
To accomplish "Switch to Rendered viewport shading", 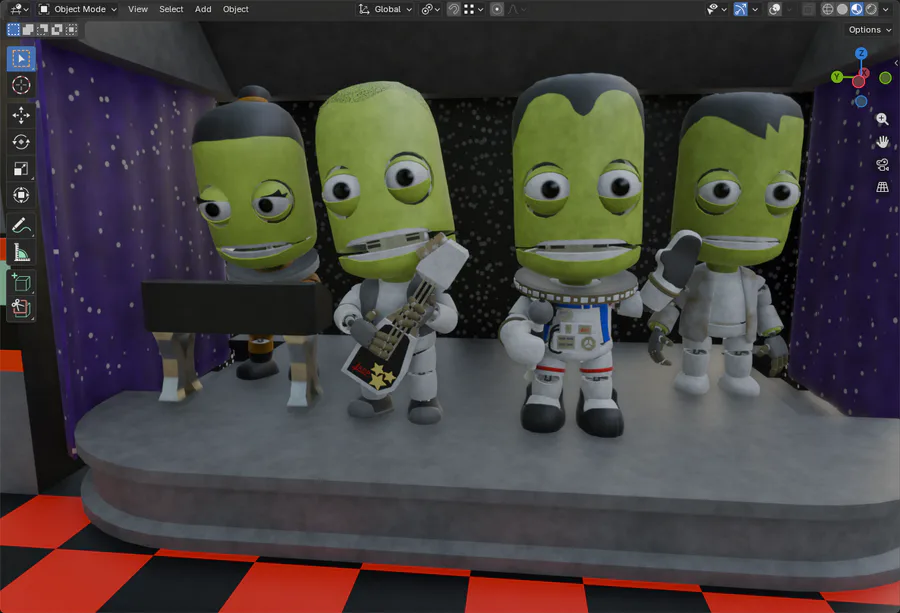I will tap(871, 9).
